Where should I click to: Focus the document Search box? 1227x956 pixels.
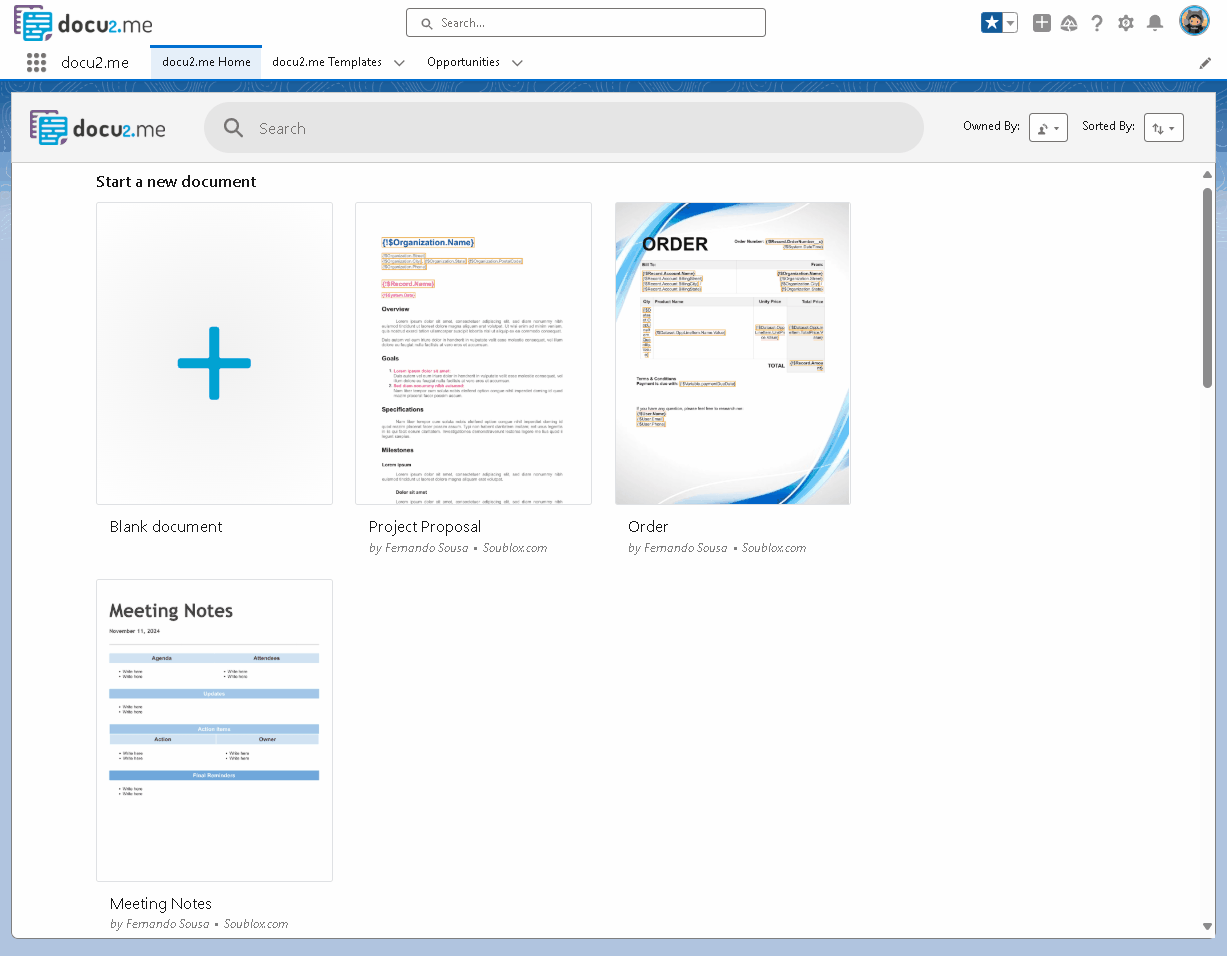[564, 128]
